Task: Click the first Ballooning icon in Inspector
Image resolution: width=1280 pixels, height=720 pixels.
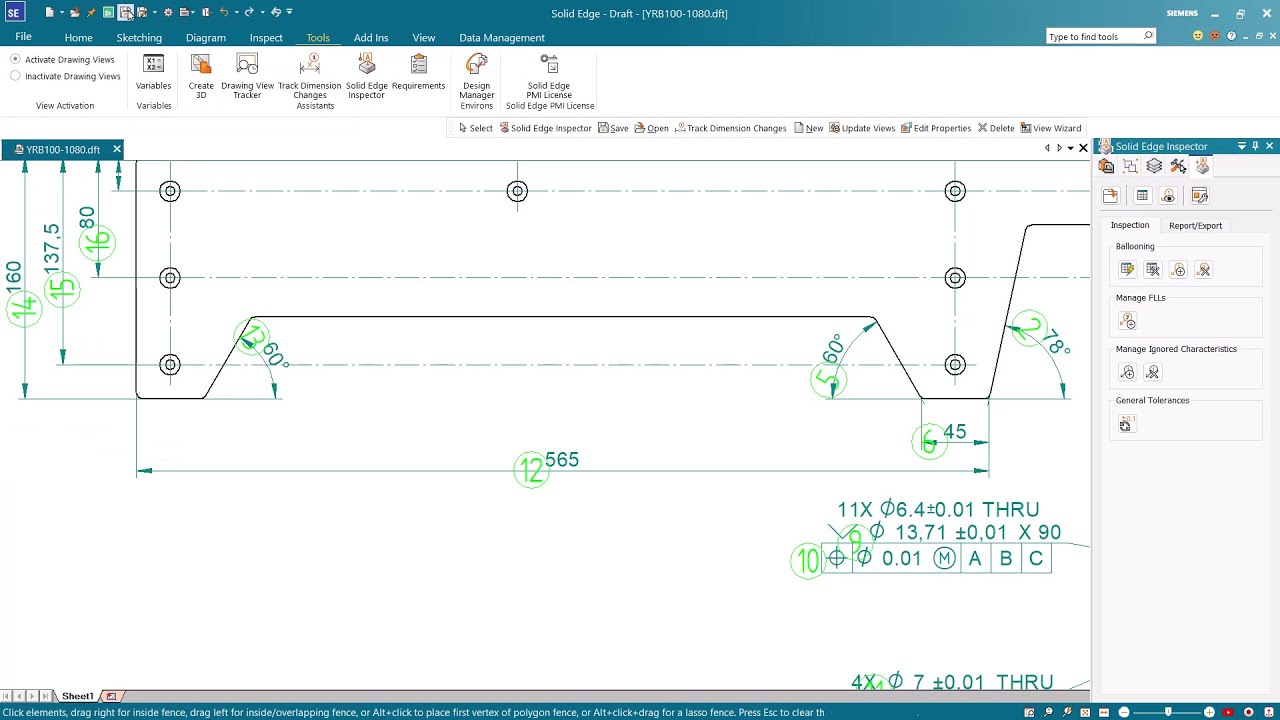Action: coord(1127,269)
